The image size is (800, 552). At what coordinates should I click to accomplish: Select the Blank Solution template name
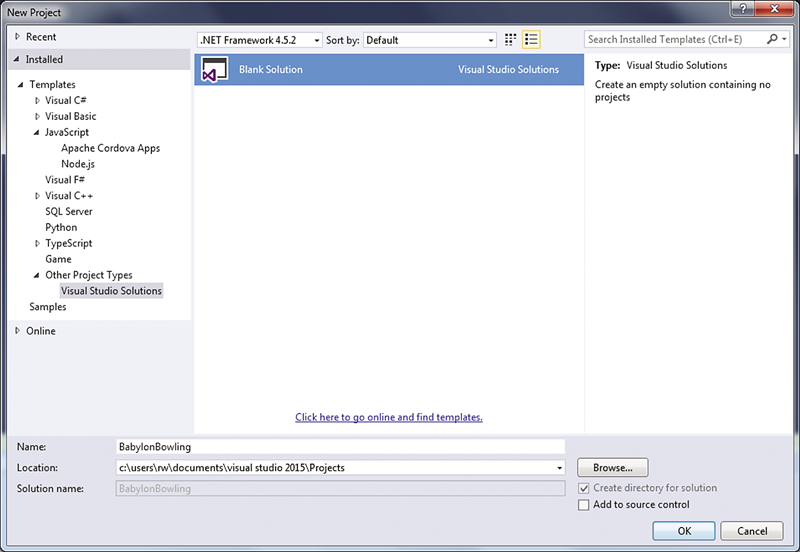pyautogui.click(x=271, y=69)
